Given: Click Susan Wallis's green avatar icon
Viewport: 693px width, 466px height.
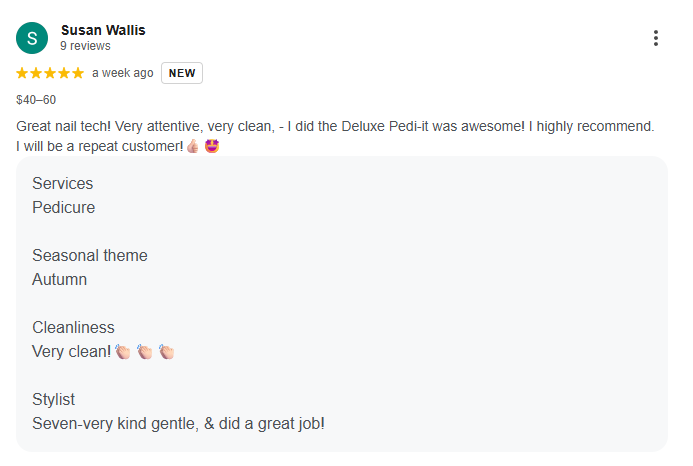Looking at the screenshot, I should point(32,38).
